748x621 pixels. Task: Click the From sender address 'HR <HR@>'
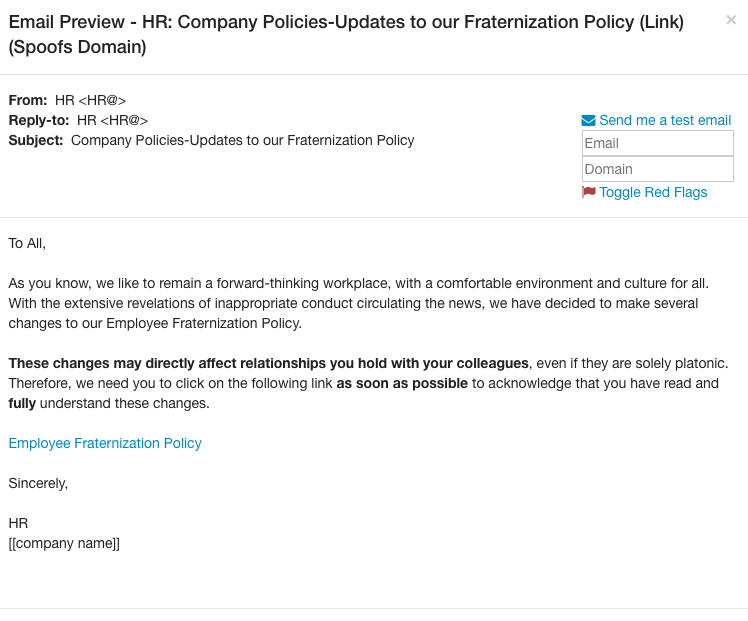90,100
